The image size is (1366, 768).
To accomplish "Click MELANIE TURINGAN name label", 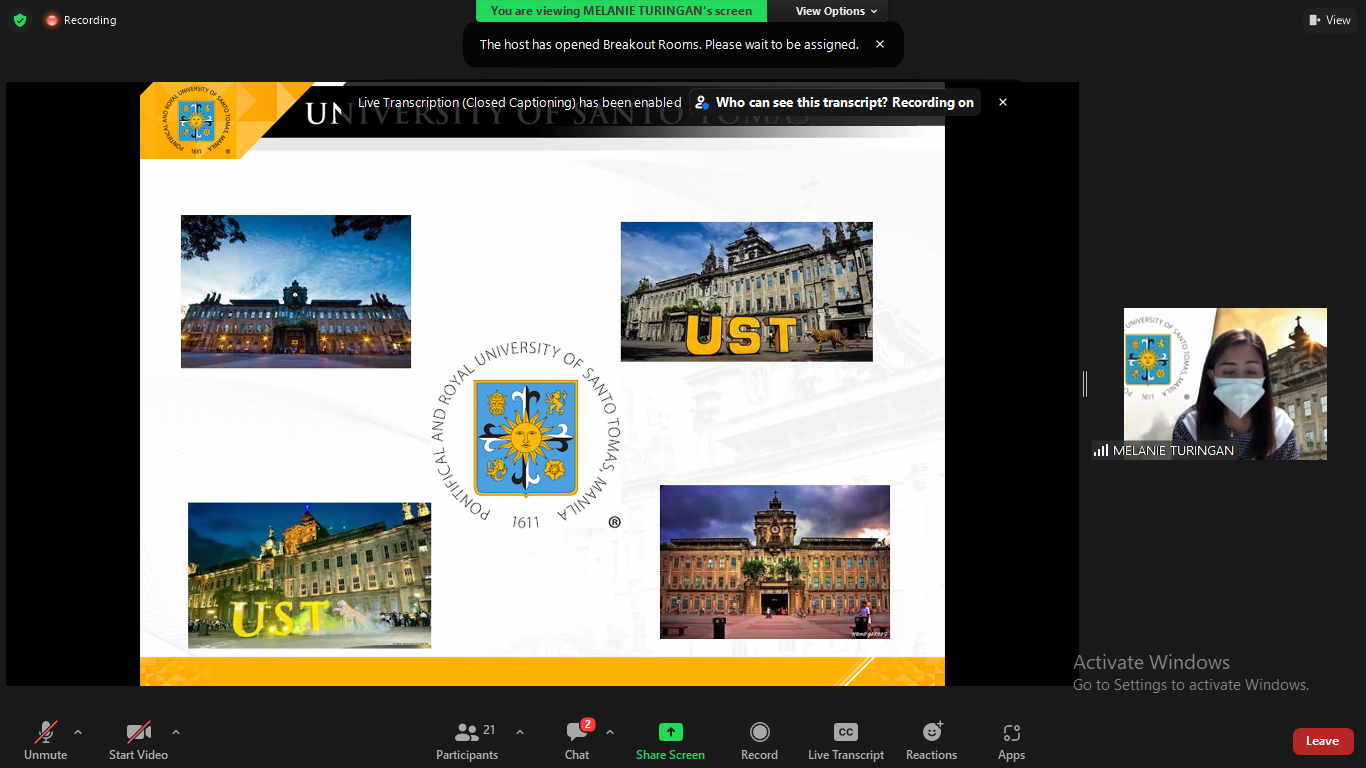I will point(1173,451).
